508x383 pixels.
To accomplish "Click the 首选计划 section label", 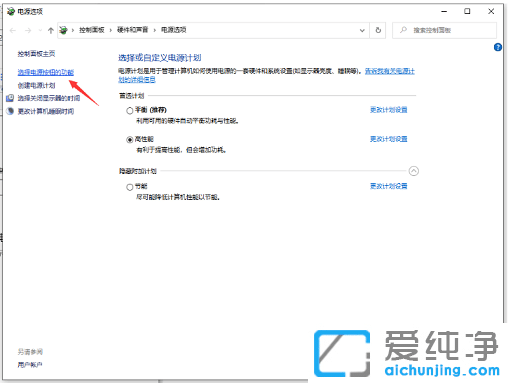I will pyautogui.click(x=132, y=96).
